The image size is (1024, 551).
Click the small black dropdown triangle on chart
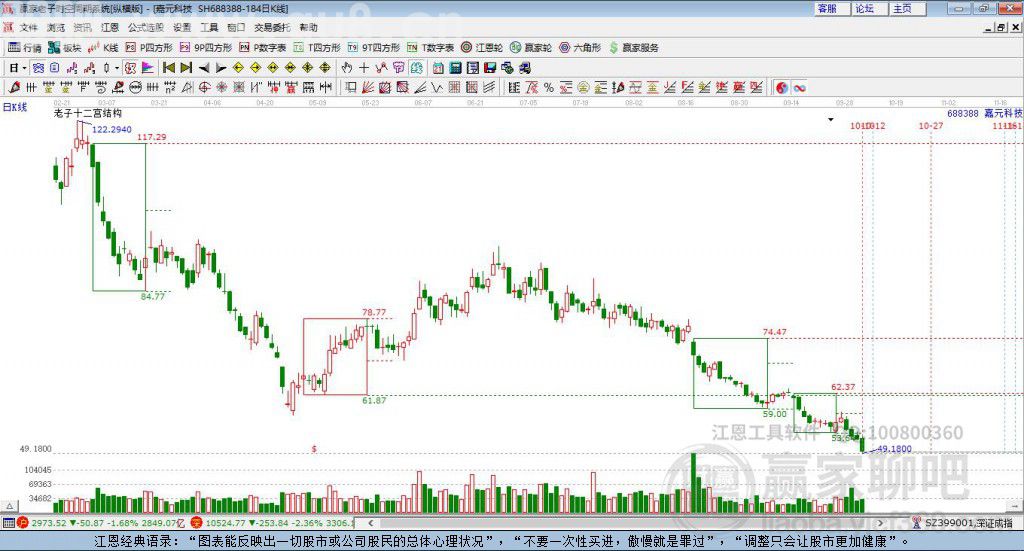831,119
